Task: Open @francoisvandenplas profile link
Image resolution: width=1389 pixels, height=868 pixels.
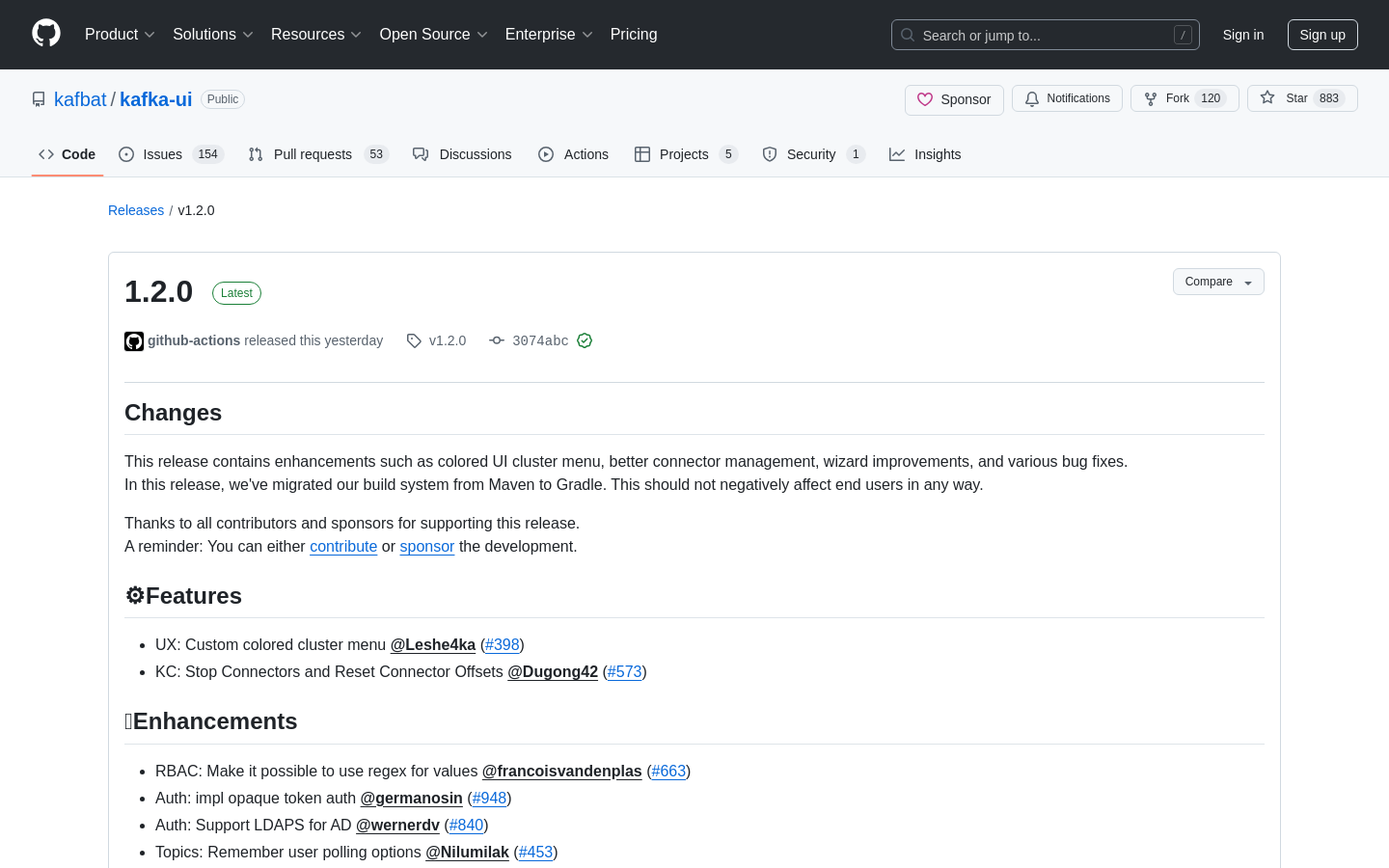Action: click(x=562, y=771)
